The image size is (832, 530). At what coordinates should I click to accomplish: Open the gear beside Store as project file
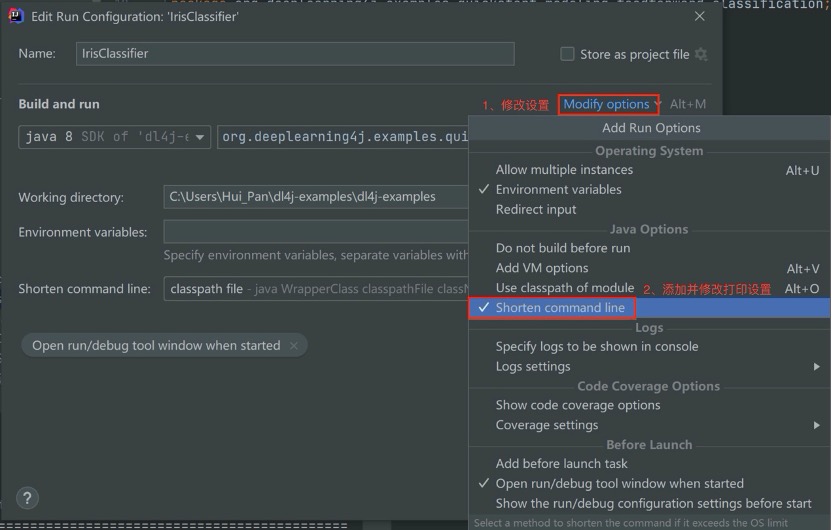(701, 54)
